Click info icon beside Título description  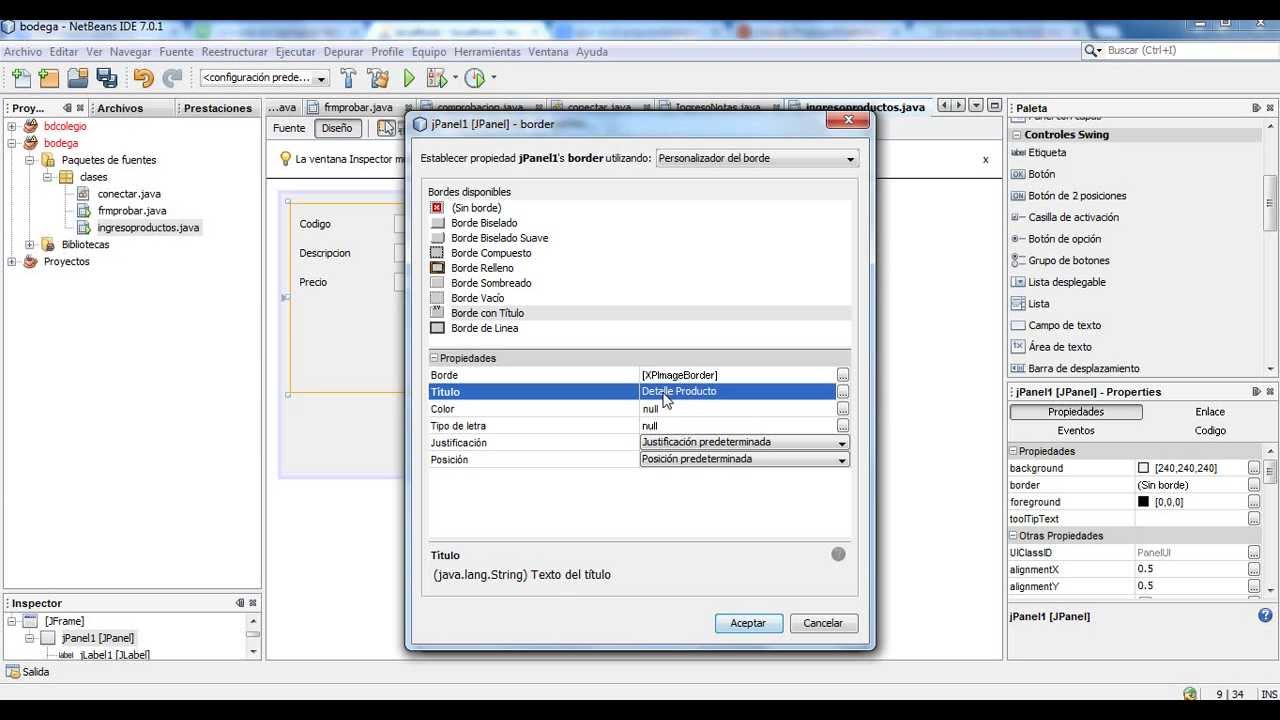tap(838, 554)
